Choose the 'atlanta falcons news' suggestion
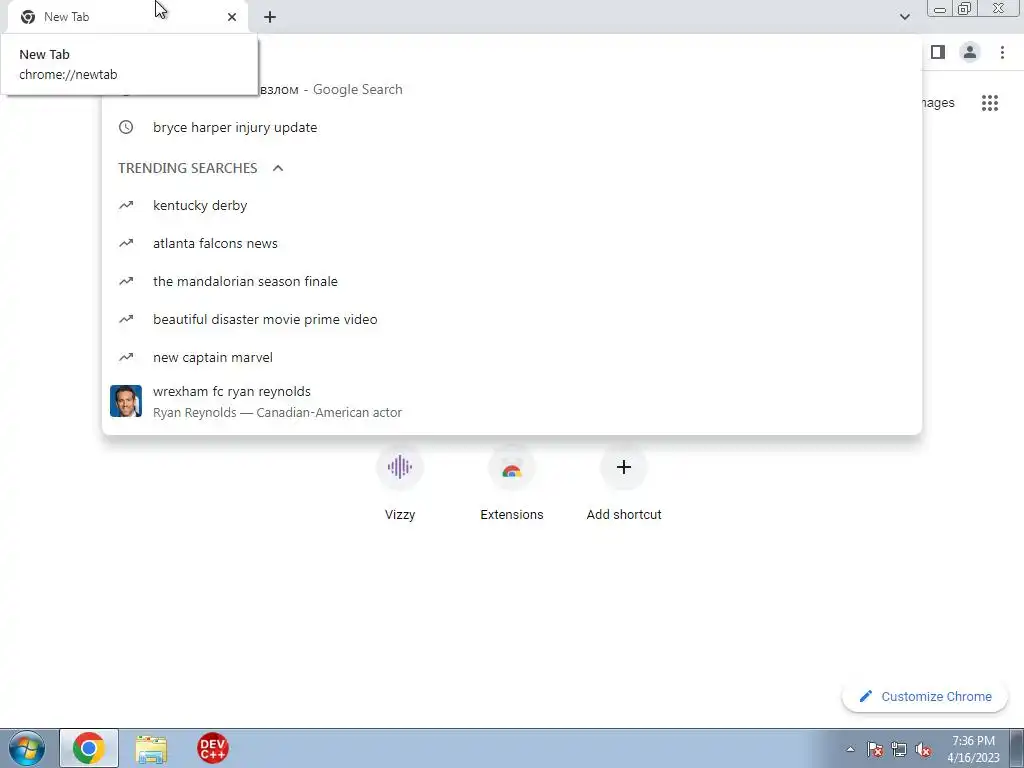The width and height of the screenshot is (1024, 768). 511,243
